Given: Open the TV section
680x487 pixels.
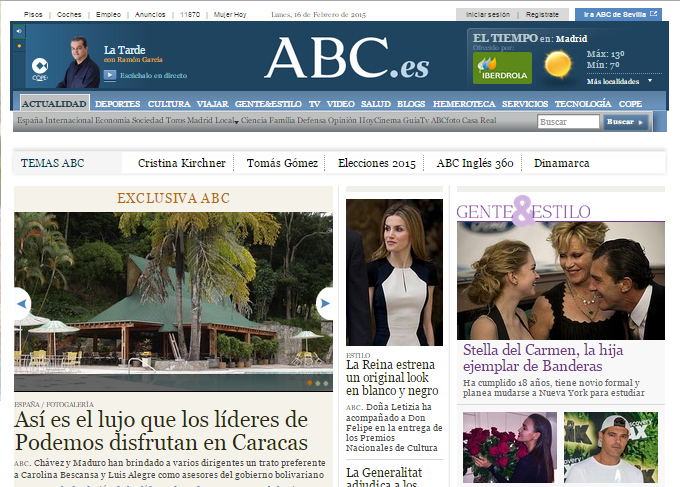Looking at the screenshot, I should [314, 104].
